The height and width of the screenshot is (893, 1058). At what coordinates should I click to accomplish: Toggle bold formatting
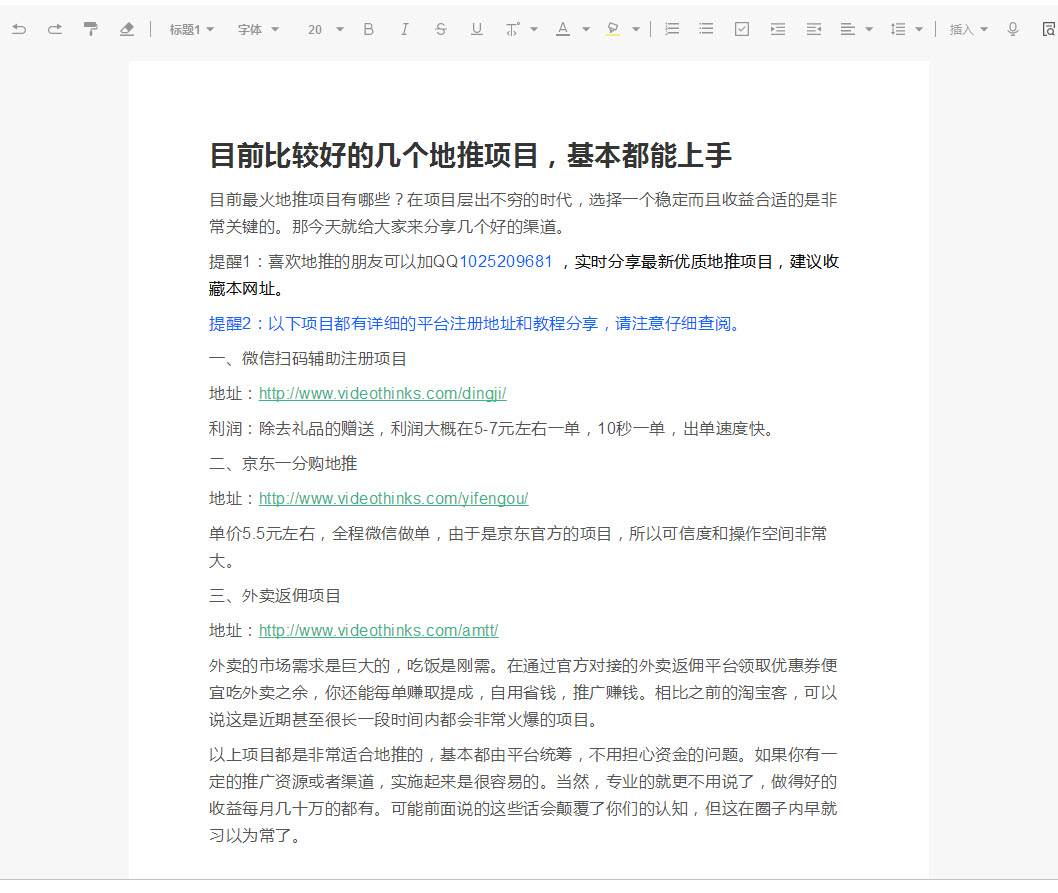(368, 29)
